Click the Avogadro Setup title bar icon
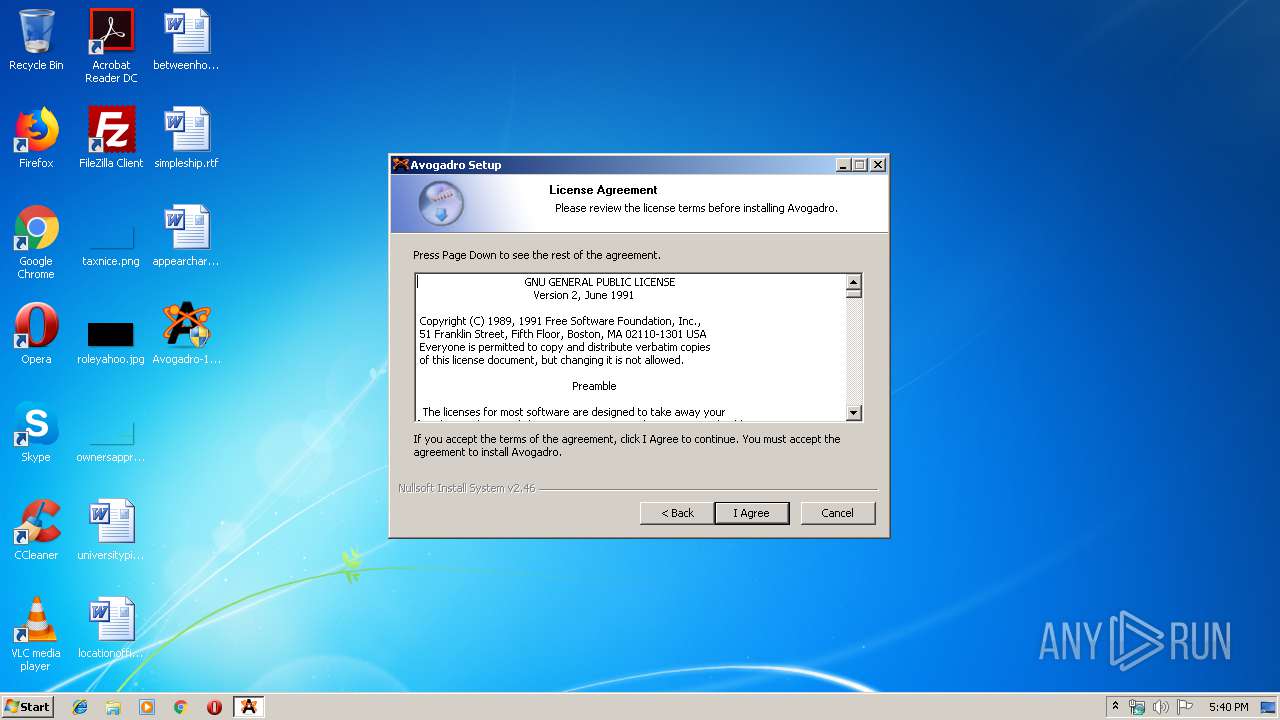This screenshot has height=720, width=1280. click(400, 165)
